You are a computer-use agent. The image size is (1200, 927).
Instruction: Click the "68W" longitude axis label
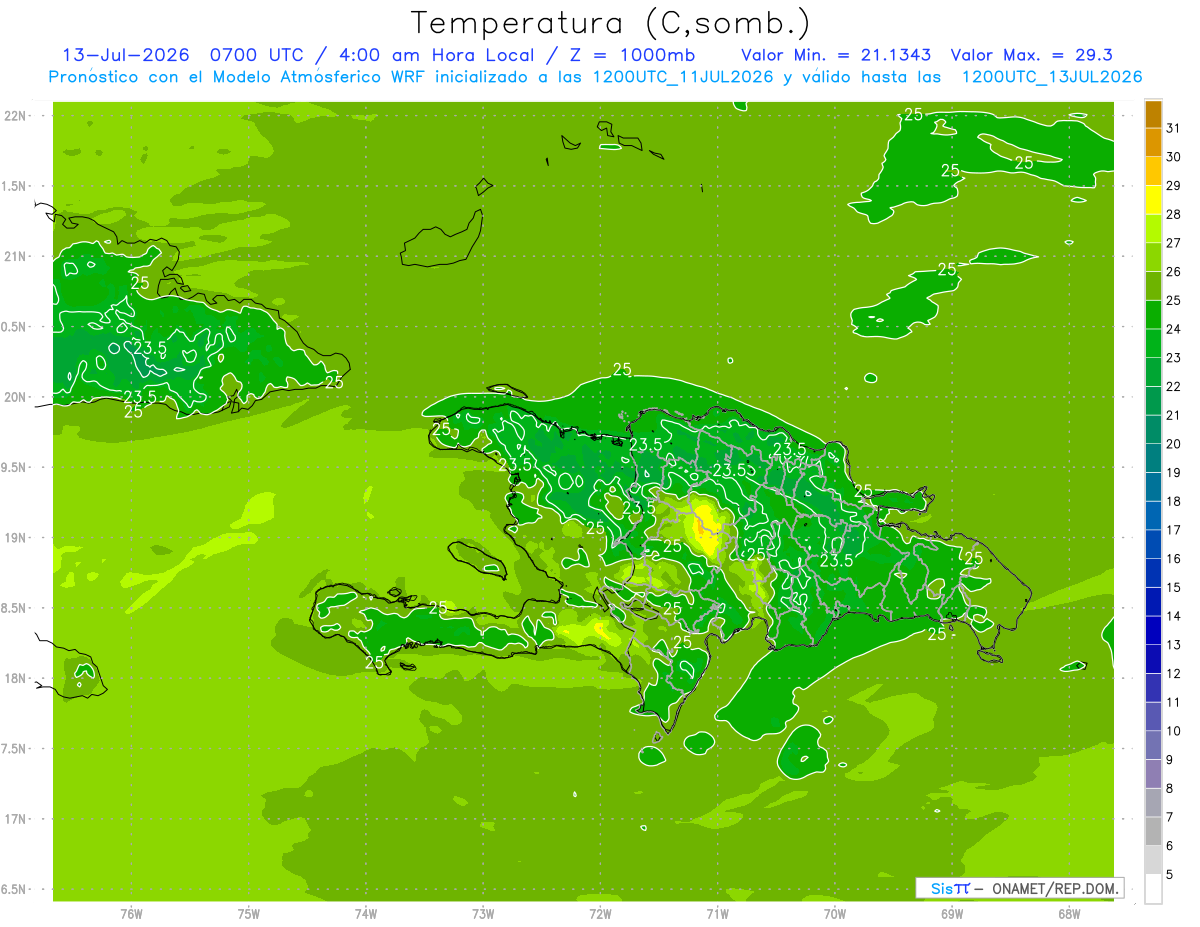pos(1069,914)
